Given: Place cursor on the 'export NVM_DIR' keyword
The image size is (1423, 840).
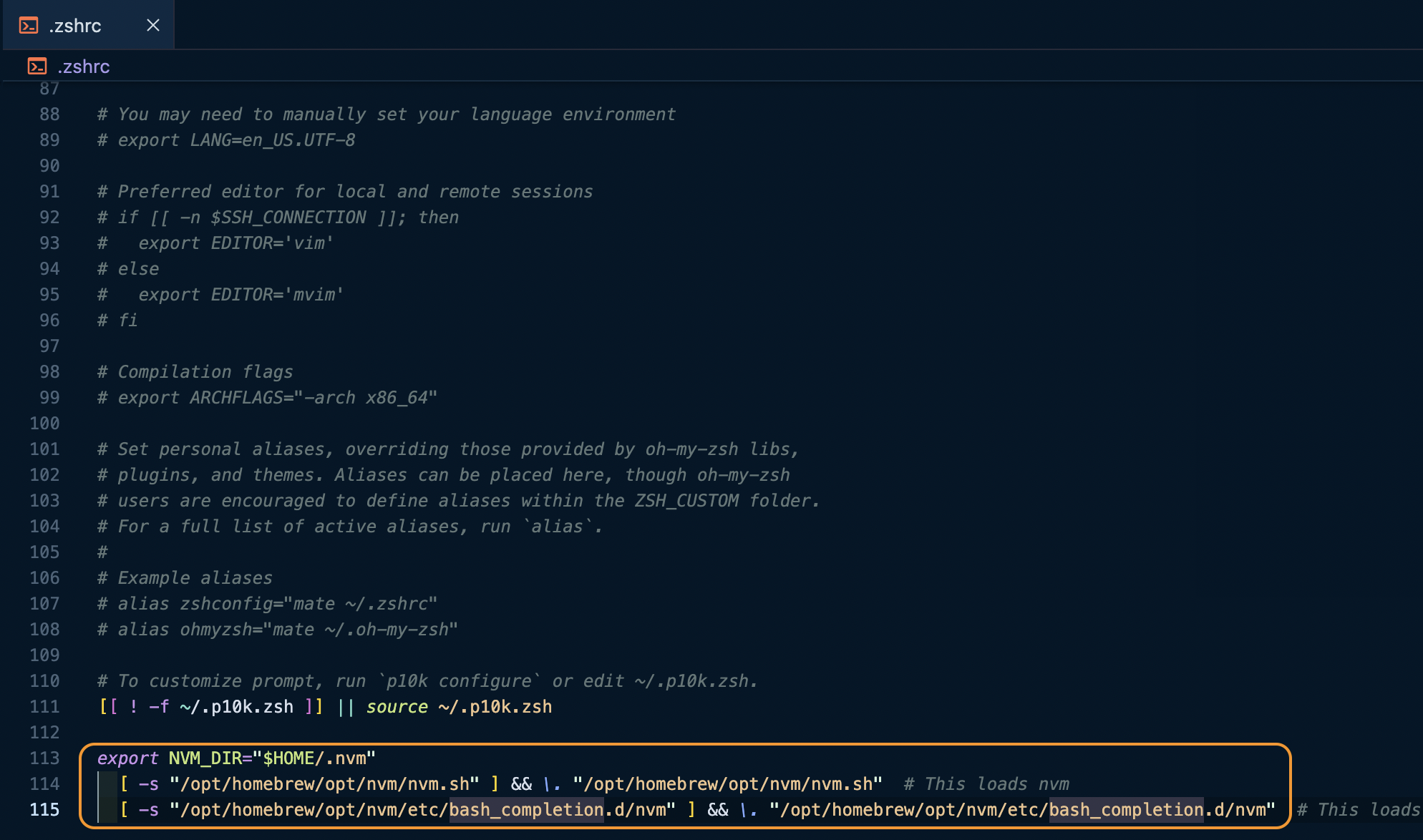Looking at the screenshot, I should pos(127,758).
